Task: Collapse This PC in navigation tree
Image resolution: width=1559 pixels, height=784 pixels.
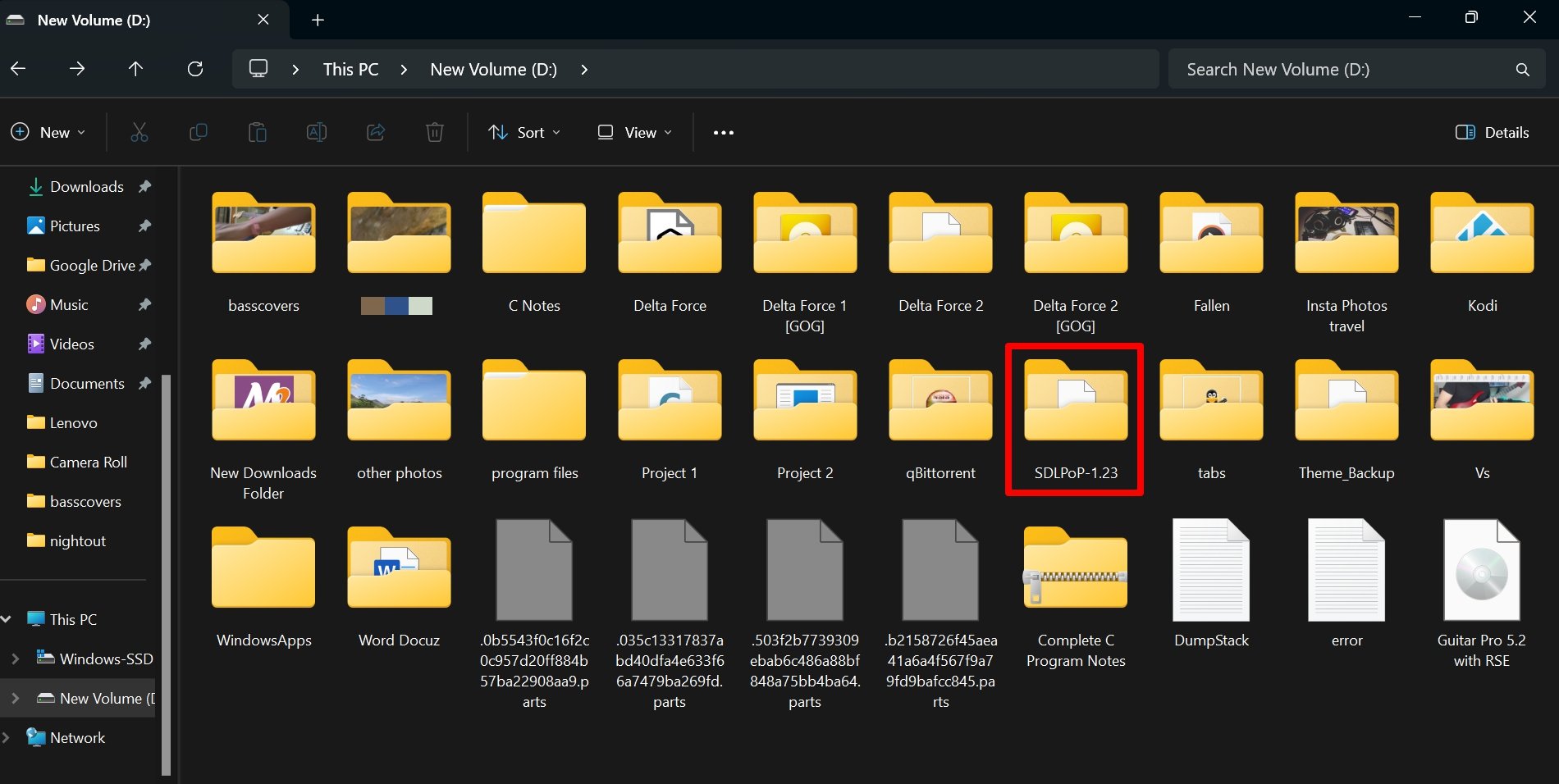Action: pyautogui.click(x=7, y=619)
